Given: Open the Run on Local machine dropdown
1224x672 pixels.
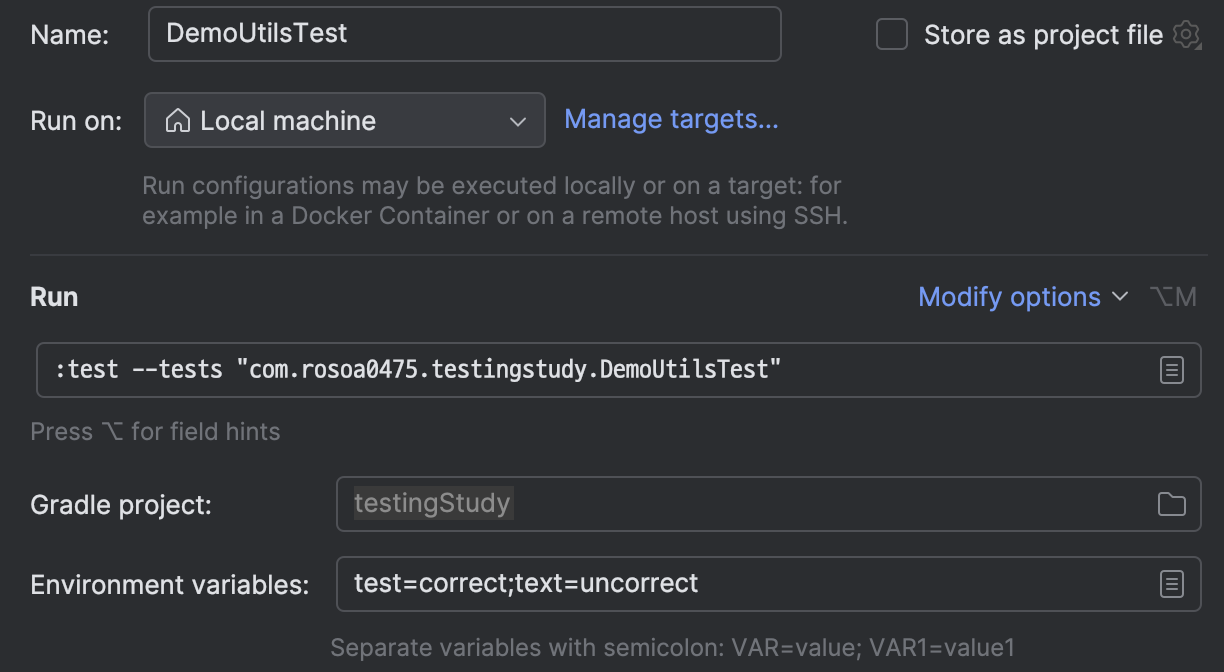Looking at the screenshot, I should (x=344, y=121).
